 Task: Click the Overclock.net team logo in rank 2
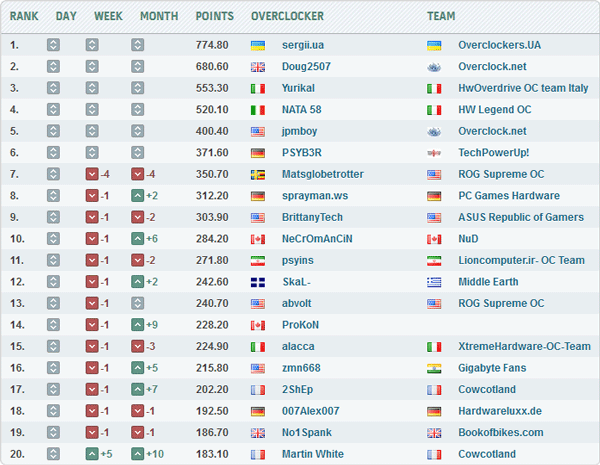[x=433, y=67]
